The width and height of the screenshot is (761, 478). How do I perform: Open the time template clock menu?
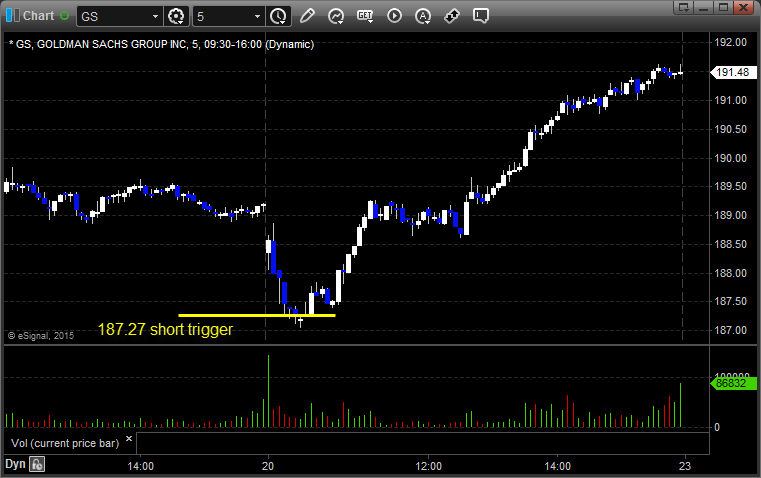pyautogui.click(x=279, y=16)
